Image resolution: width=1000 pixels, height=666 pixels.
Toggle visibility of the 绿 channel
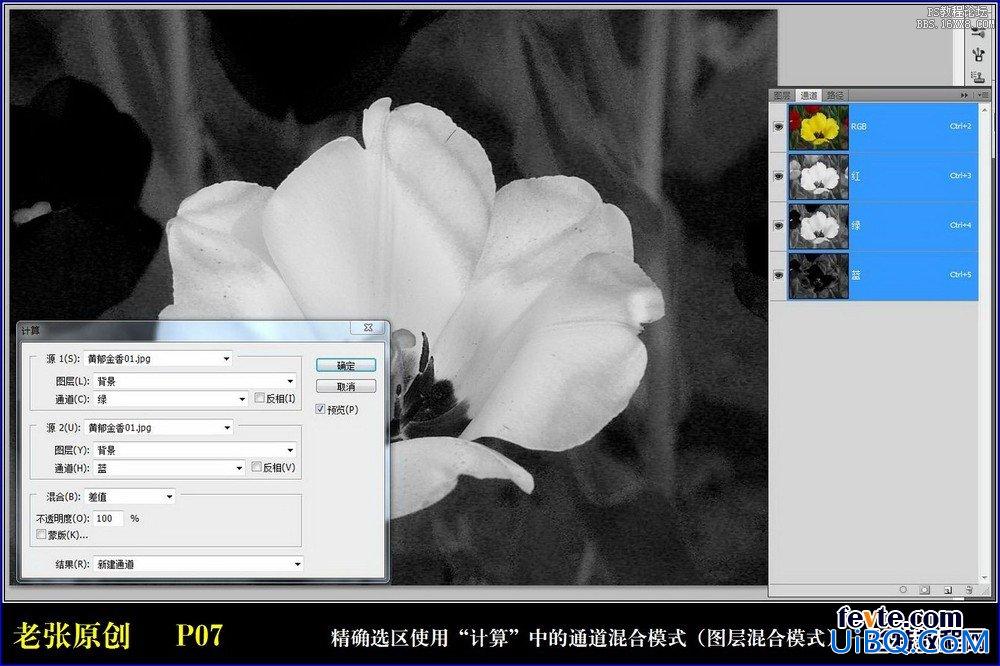click(779, 226)
